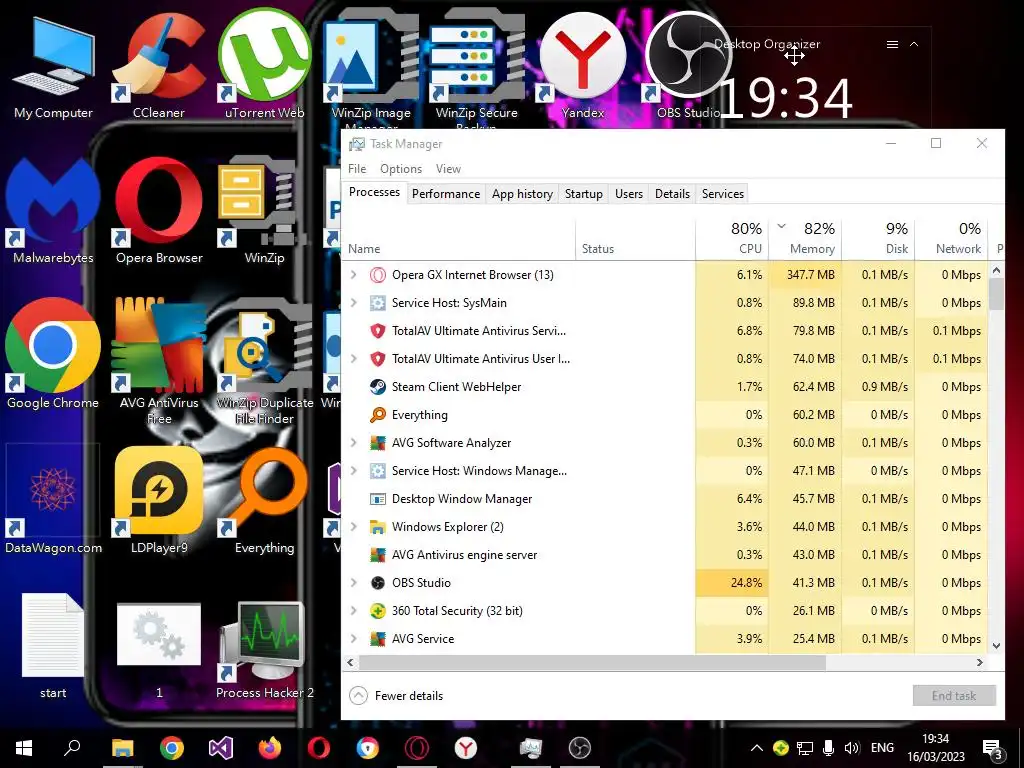Switch to OBS Studio in the taskbar
This screenshot has height=768, width=1024.
tap(579, 748)
